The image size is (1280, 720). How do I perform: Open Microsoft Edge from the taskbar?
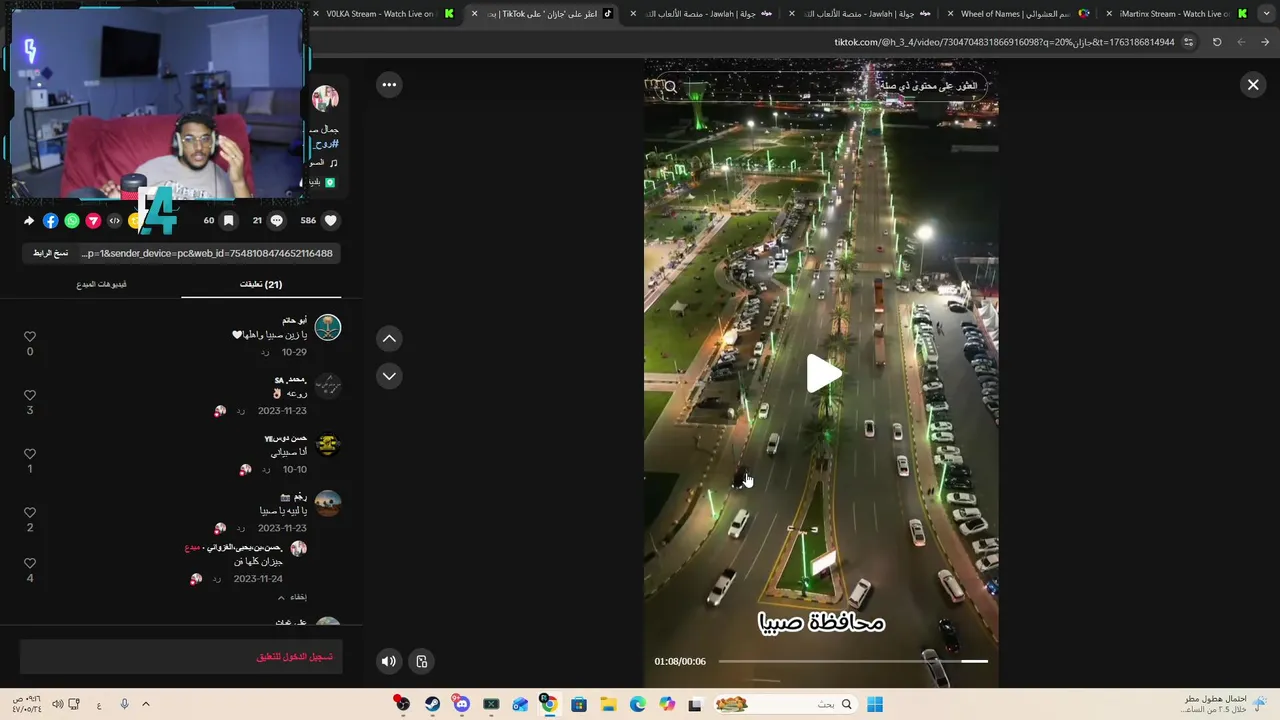pos(637,704)
